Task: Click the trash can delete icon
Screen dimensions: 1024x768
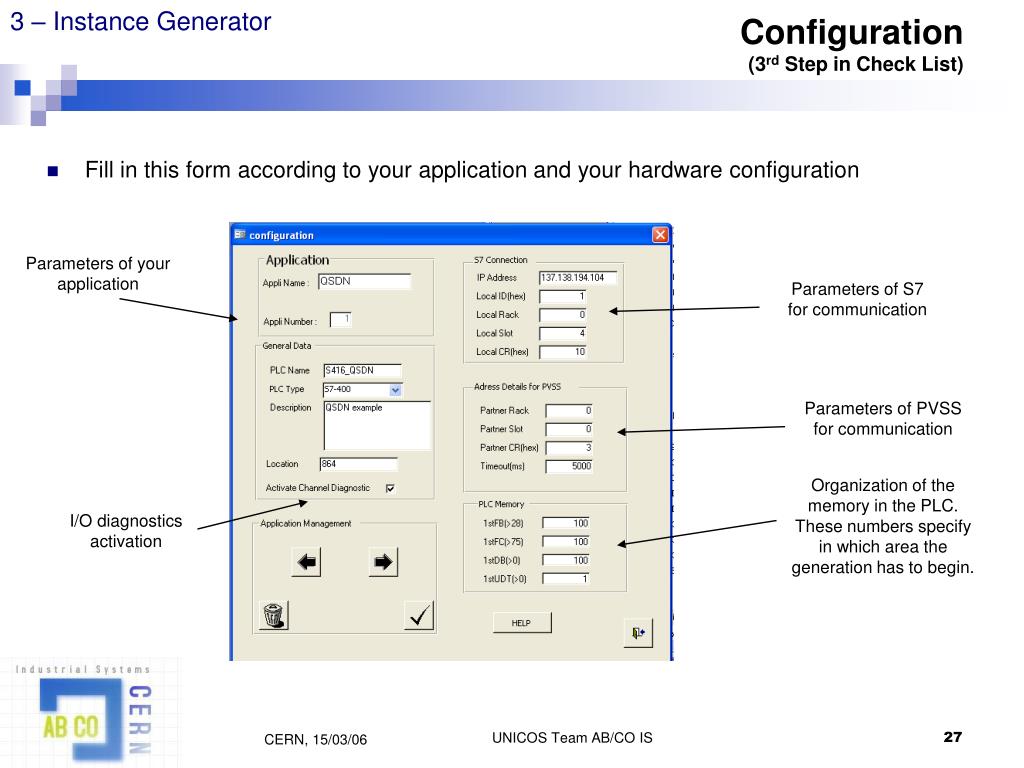Action: (273, 615)
